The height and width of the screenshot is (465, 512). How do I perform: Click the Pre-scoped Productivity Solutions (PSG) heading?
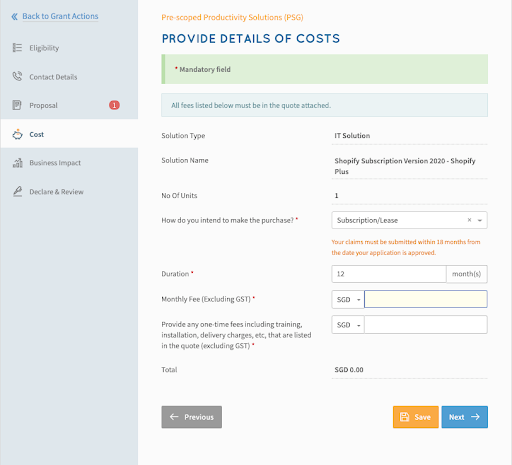click(x=232, y=17)
